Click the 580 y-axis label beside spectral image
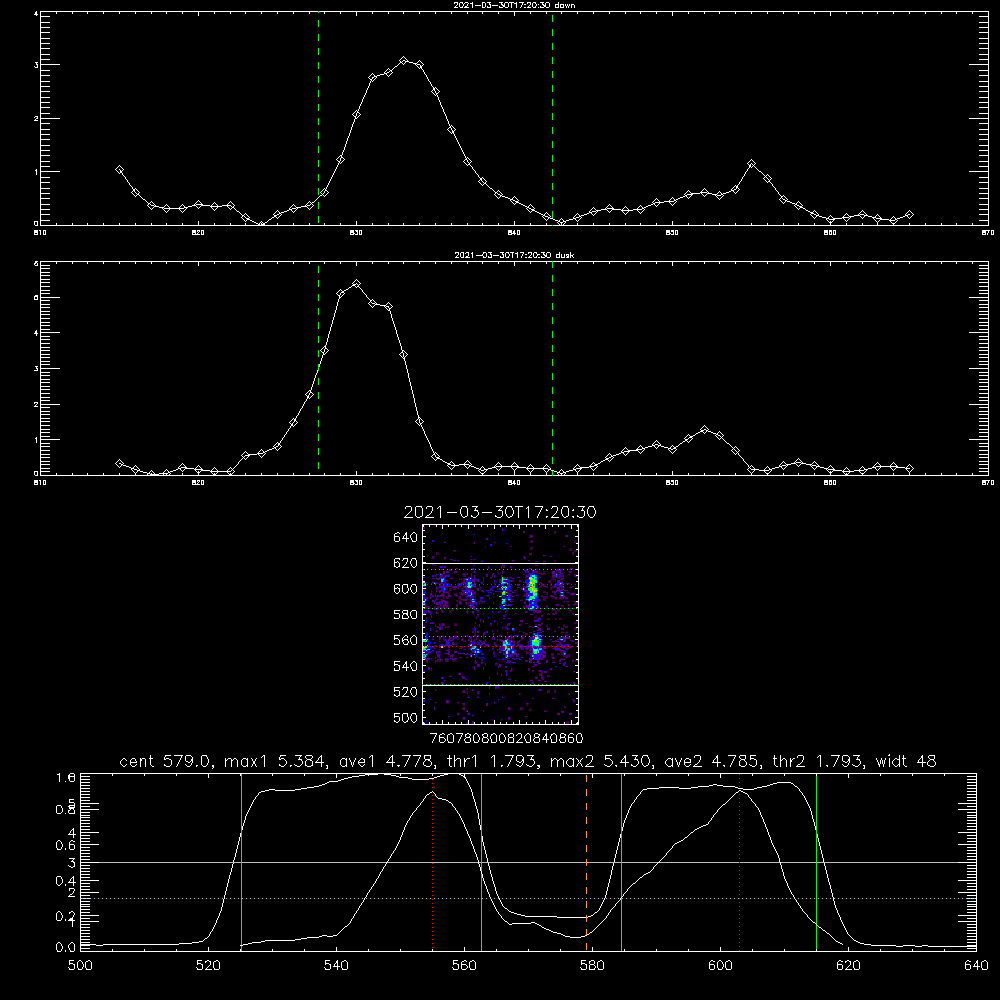This screenshot has width=1000, height=1000. point(405,615)
